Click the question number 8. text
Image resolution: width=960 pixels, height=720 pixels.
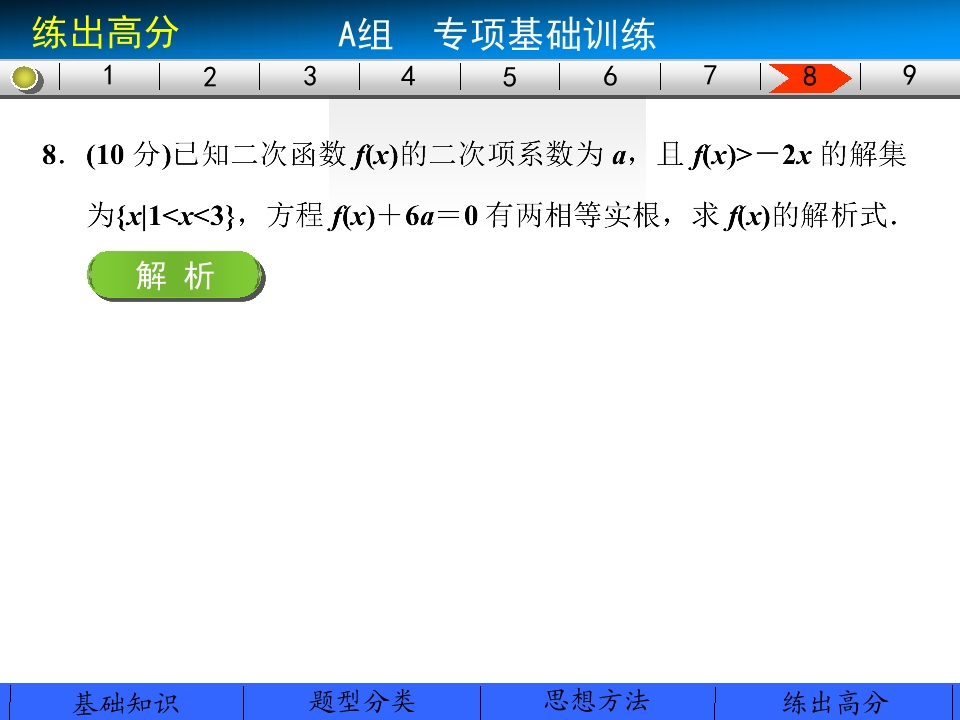[53, 155]
